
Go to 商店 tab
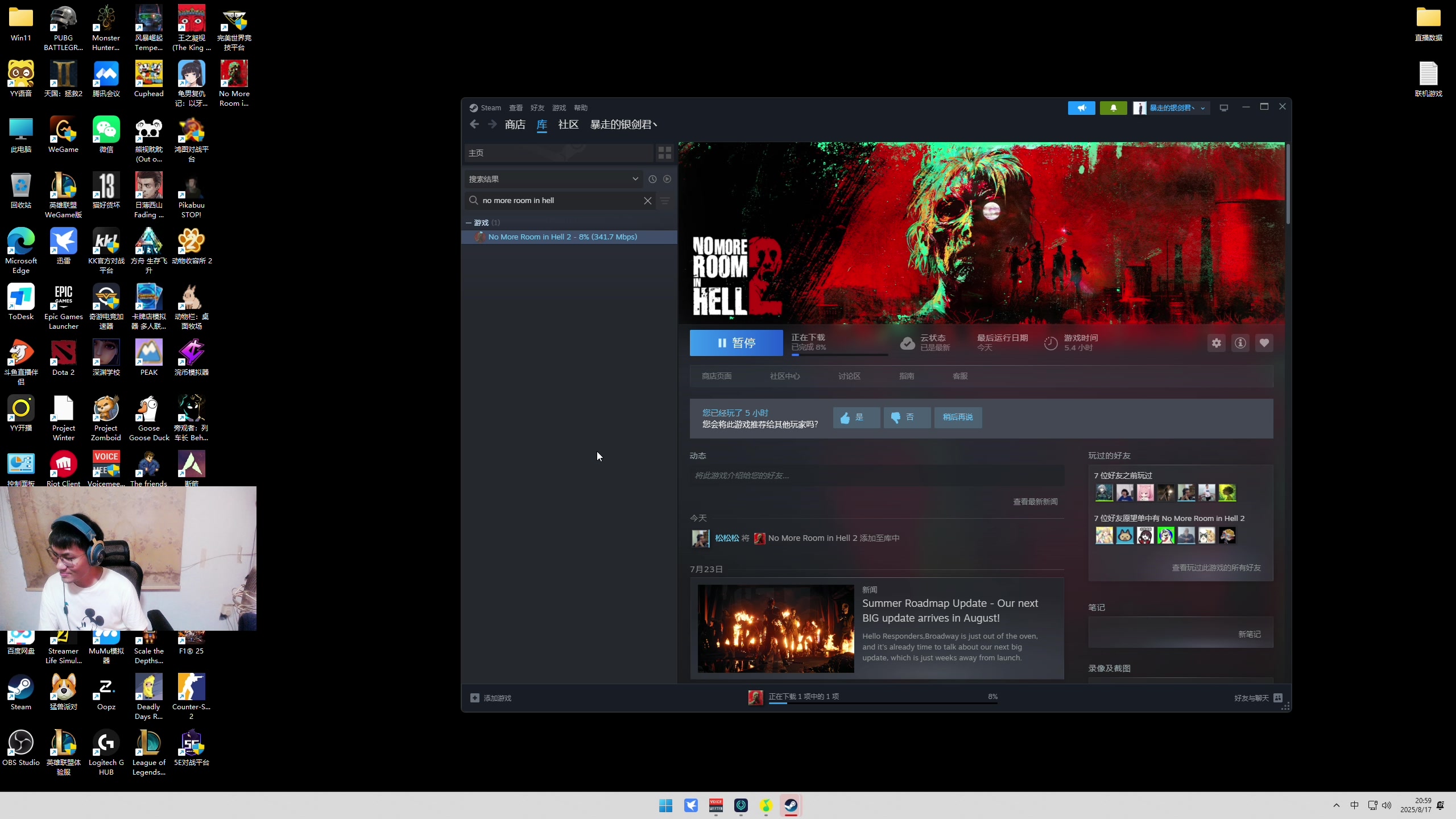(515, 125)
